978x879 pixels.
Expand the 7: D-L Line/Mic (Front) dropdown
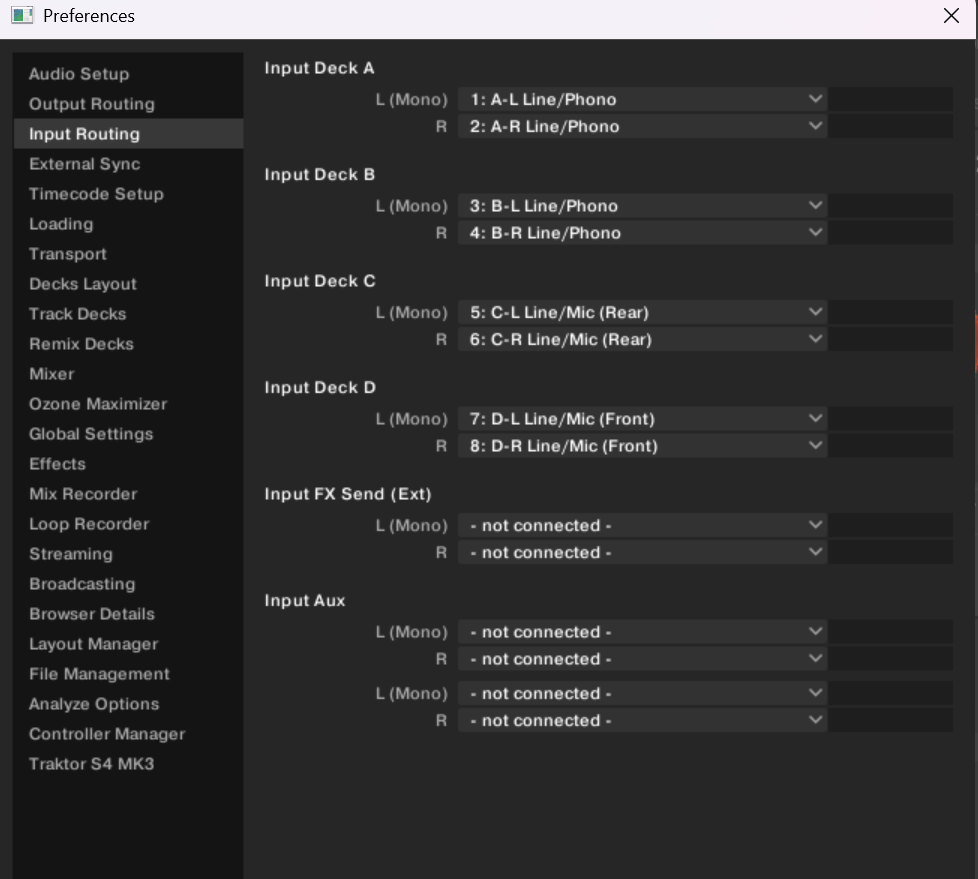(642, 419)
